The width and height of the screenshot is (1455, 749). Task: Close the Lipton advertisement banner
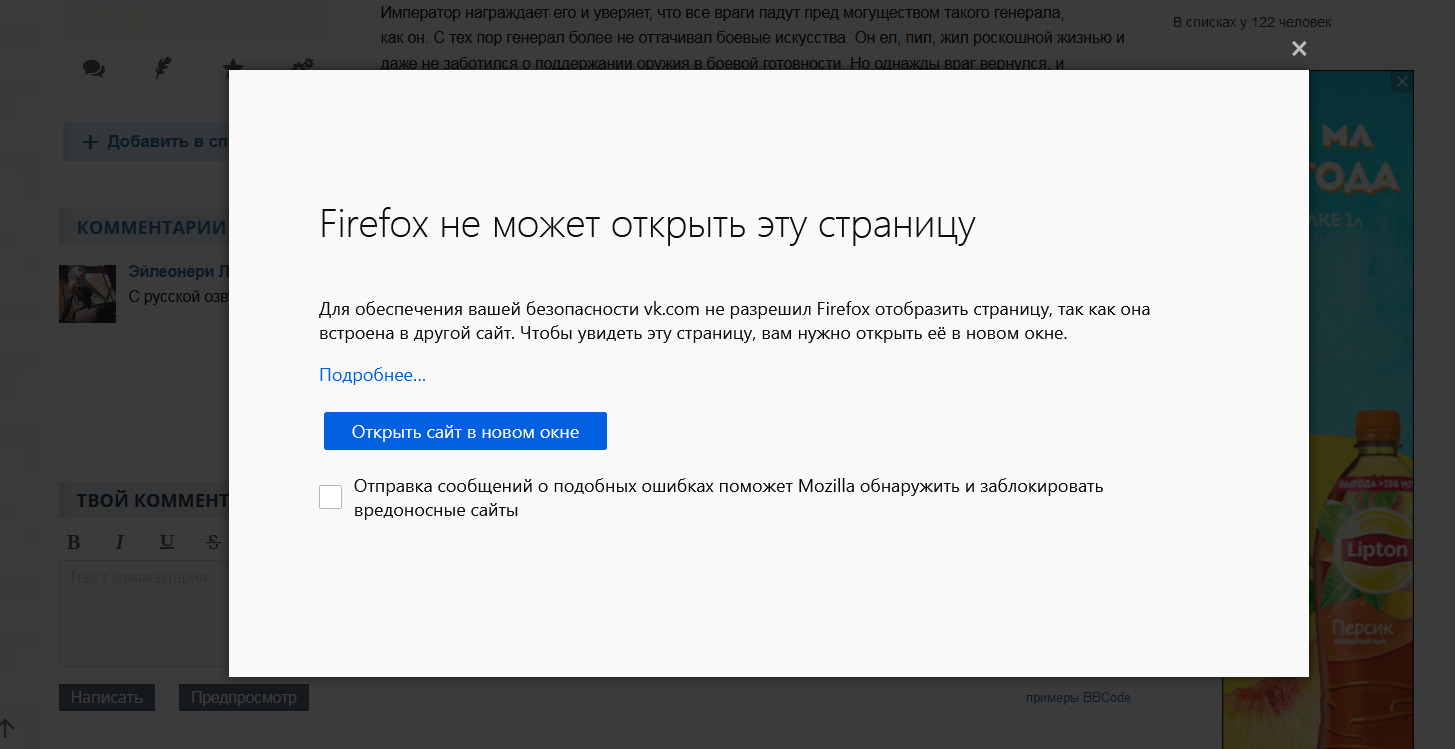coord(1402,82)
